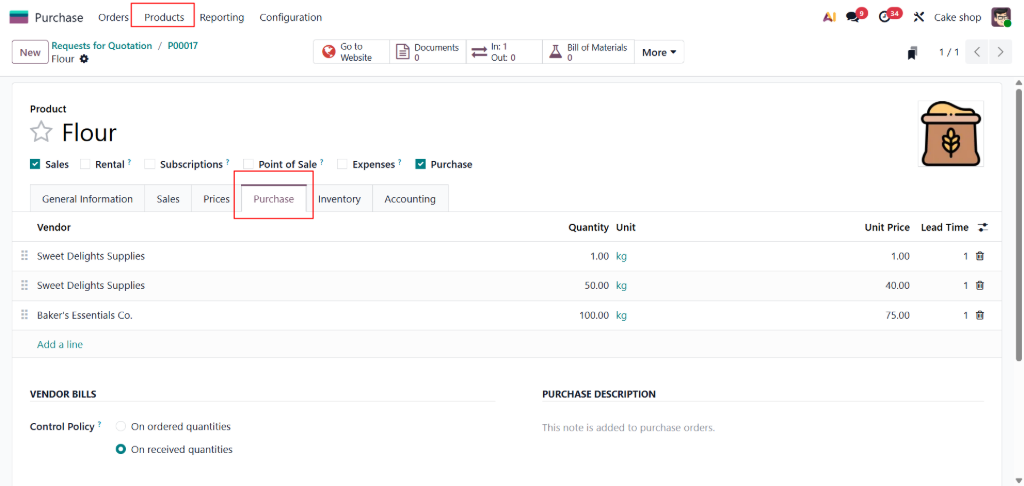This screenshot has width=1024, height=486.
Task: Click the favorite star next to Flour
Action: pos(41,133)
